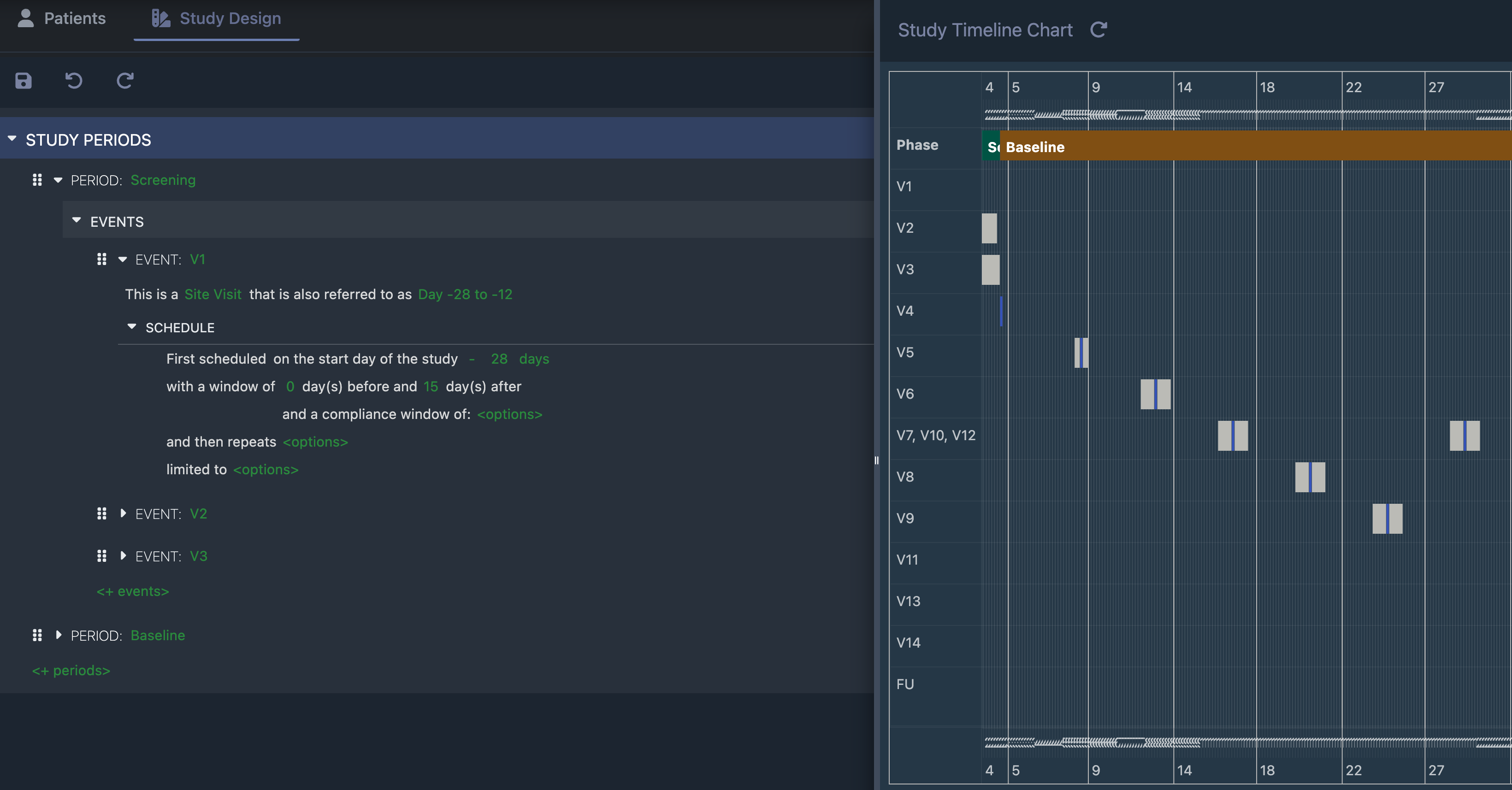
Task: Expand the Baseline period
Action: [x=58, y=635]
